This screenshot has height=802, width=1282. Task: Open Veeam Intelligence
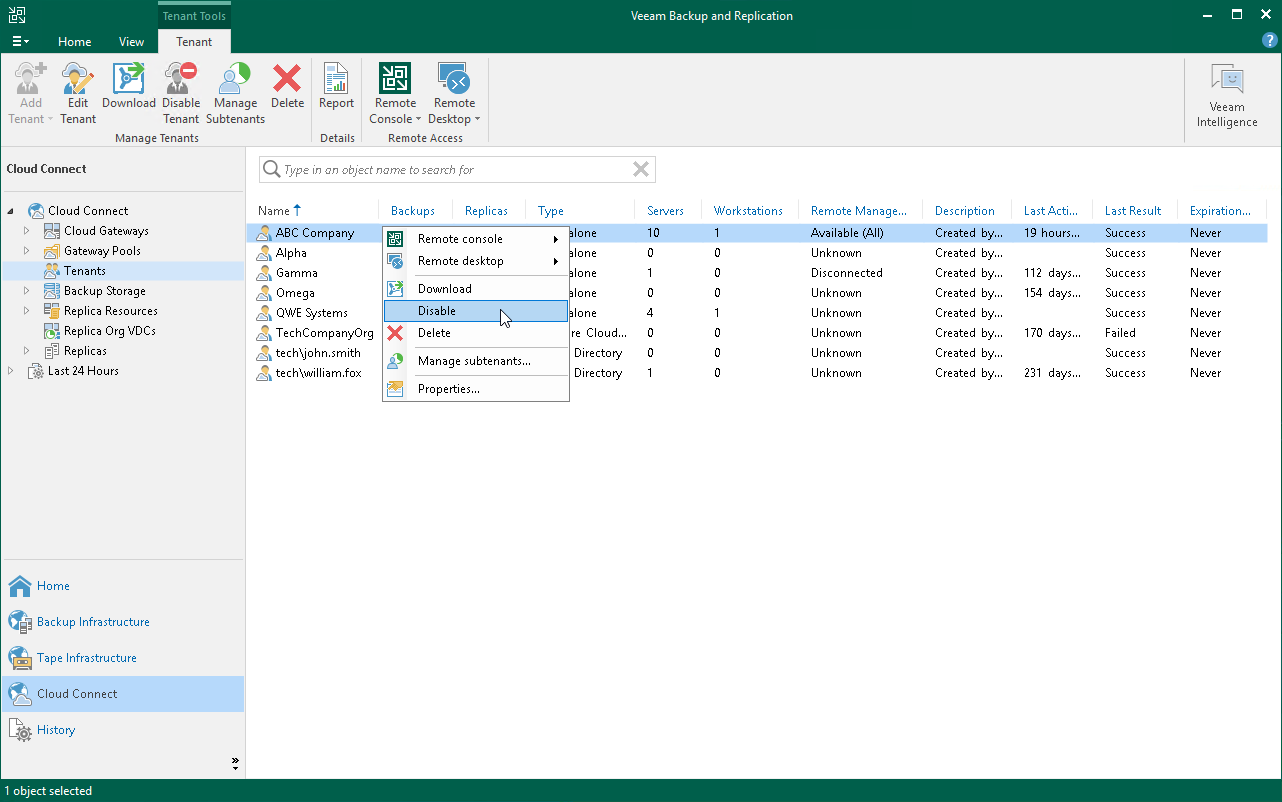[1227, 95]
